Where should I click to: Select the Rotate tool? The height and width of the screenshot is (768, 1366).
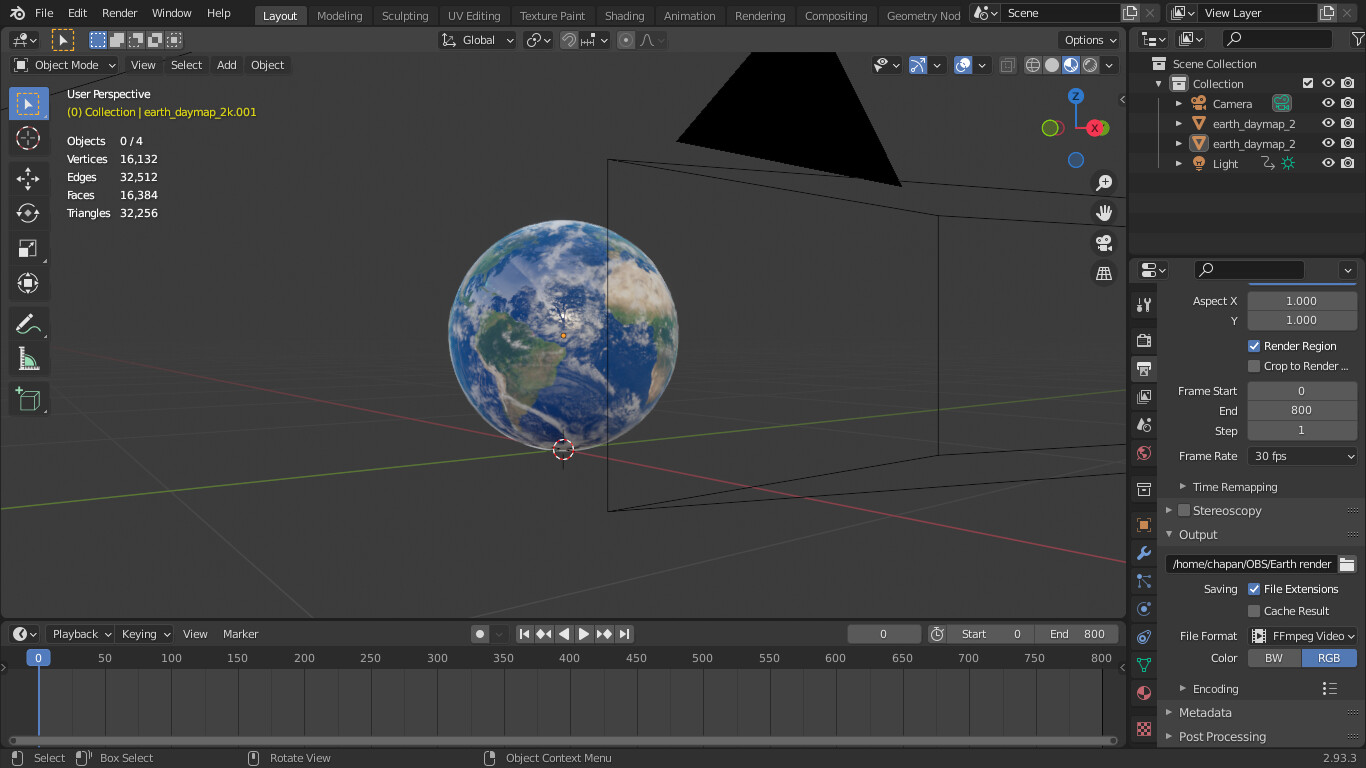click(28, 213)
